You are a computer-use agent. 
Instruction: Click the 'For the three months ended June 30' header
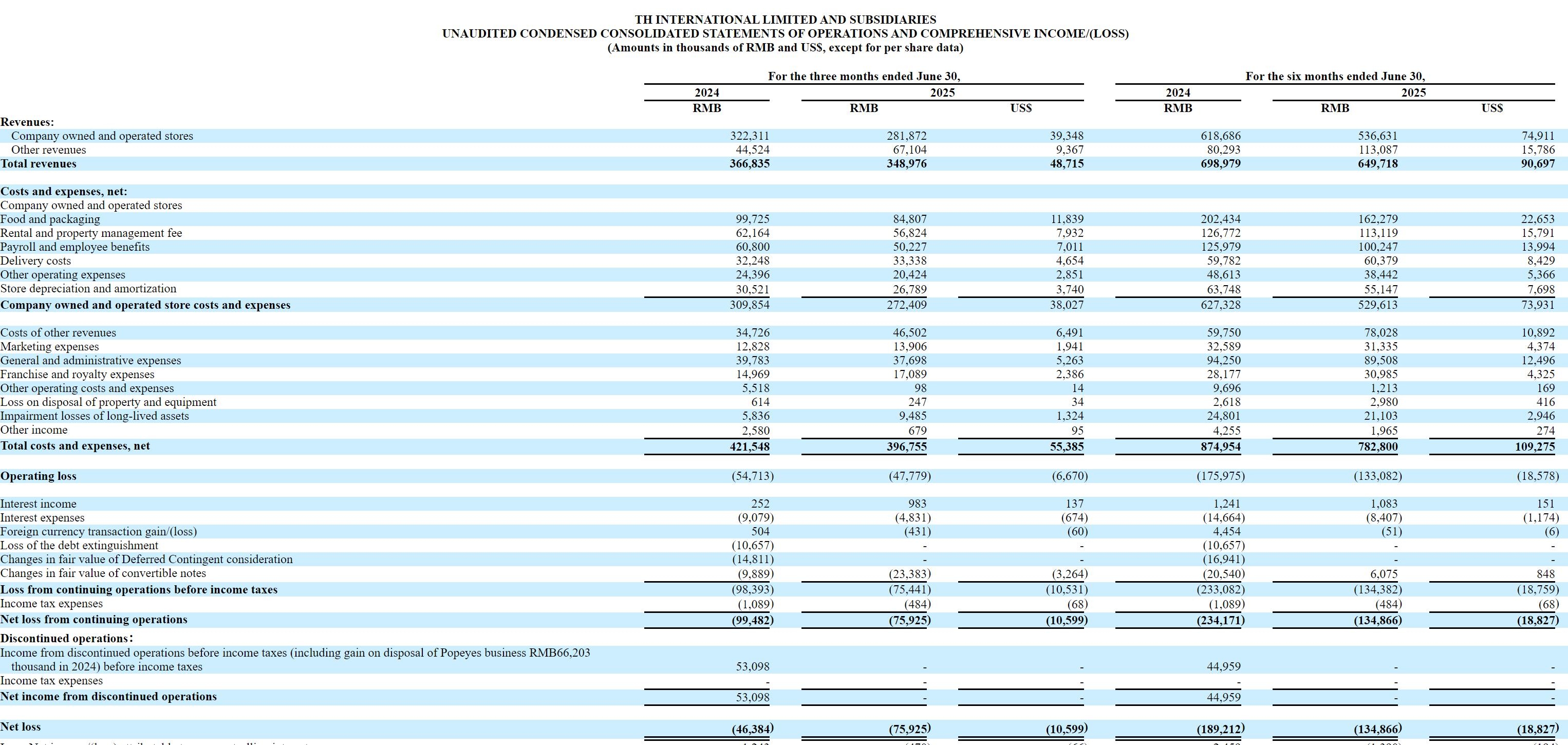point(864,76)
